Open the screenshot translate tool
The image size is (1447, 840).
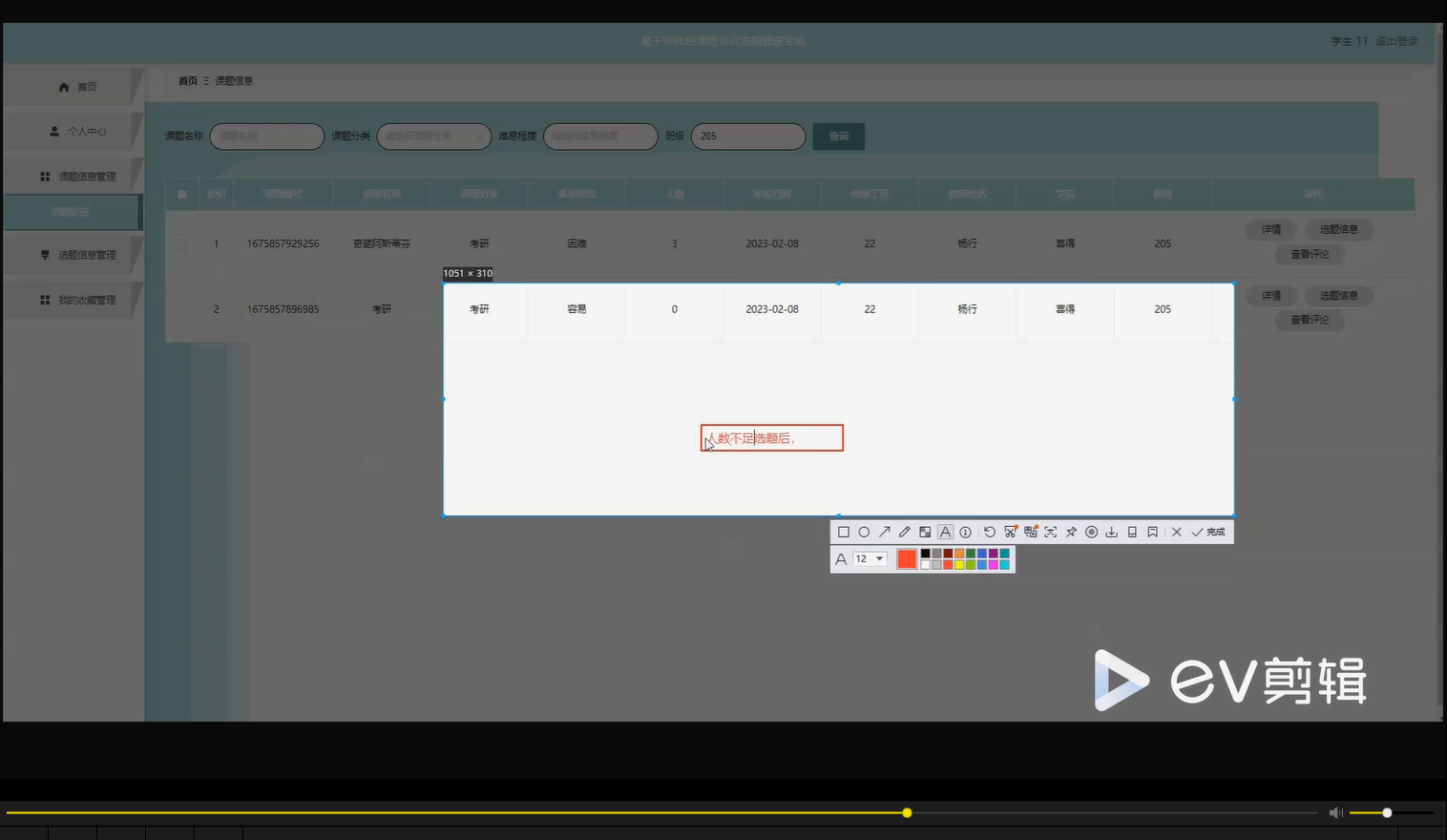(1031, 532)
